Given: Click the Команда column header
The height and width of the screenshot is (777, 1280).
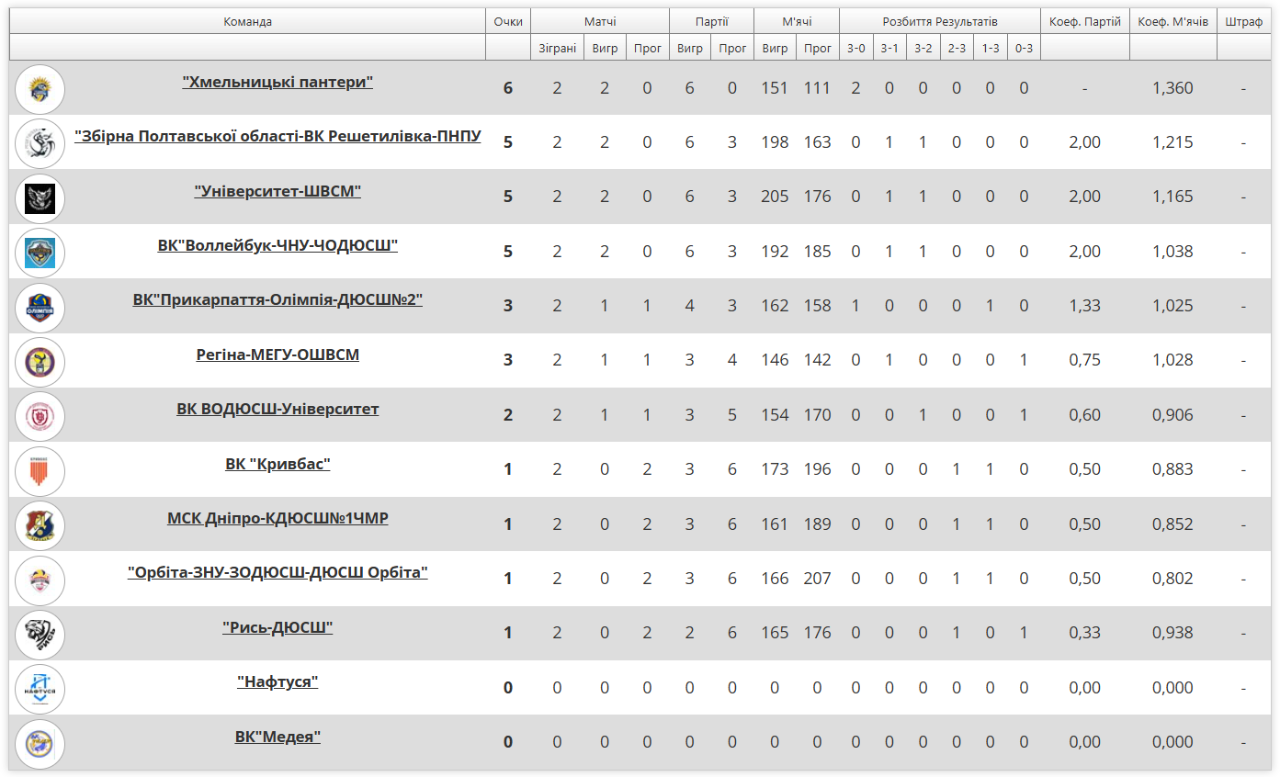Looking at the screenshot, I should click(x=248, y=21).
